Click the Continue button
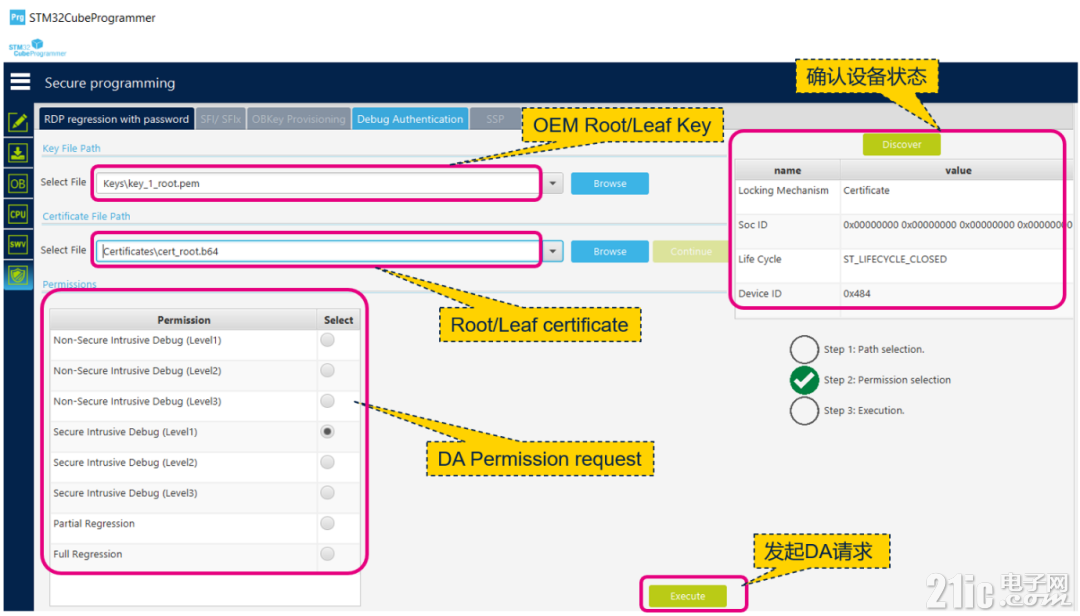This screenshot has height=616, width=1080. coord(691,251)
